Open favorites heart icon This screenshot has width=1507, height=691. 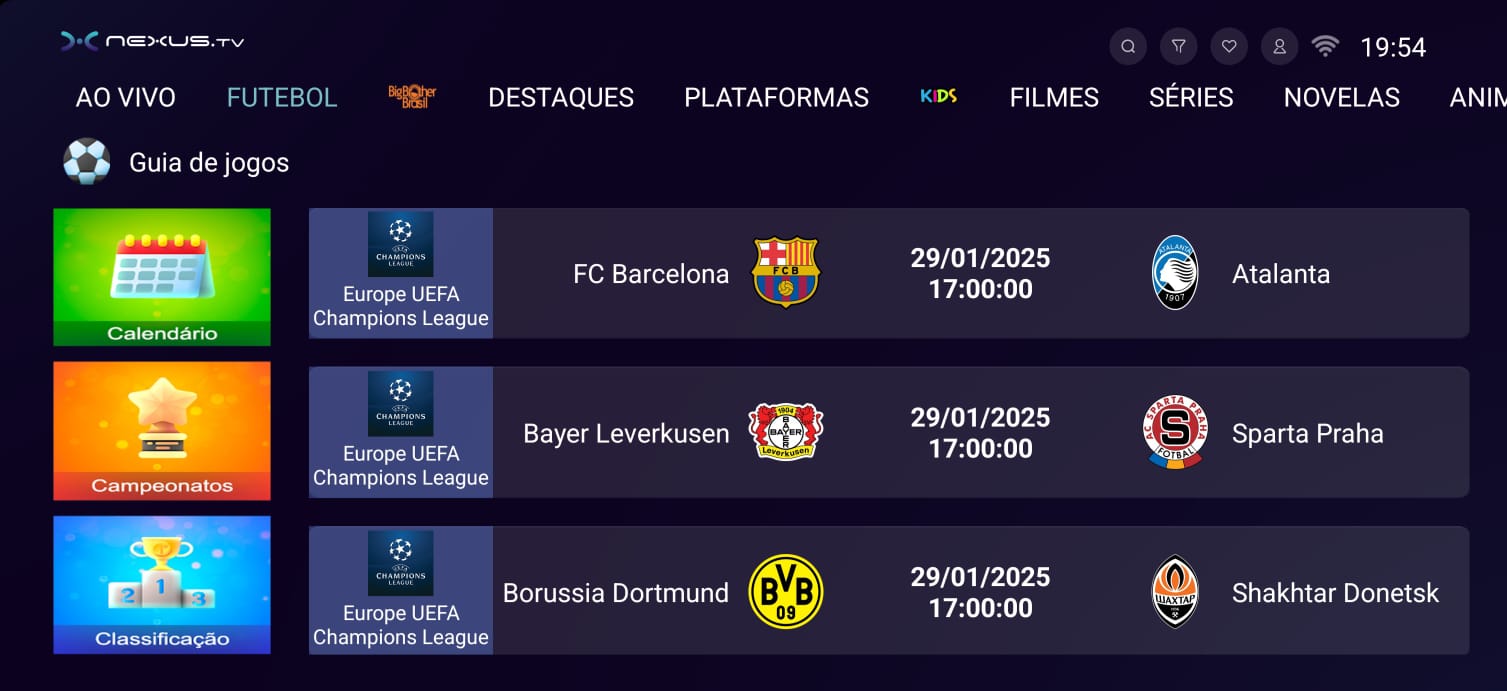click(x=1229, y=46)
